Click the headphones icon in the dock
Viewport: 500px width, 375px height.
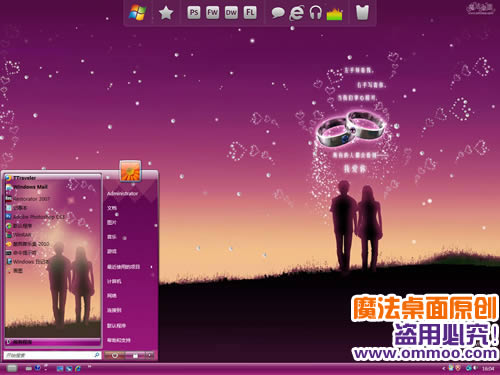pyautogui.click(x=315, y=13)
